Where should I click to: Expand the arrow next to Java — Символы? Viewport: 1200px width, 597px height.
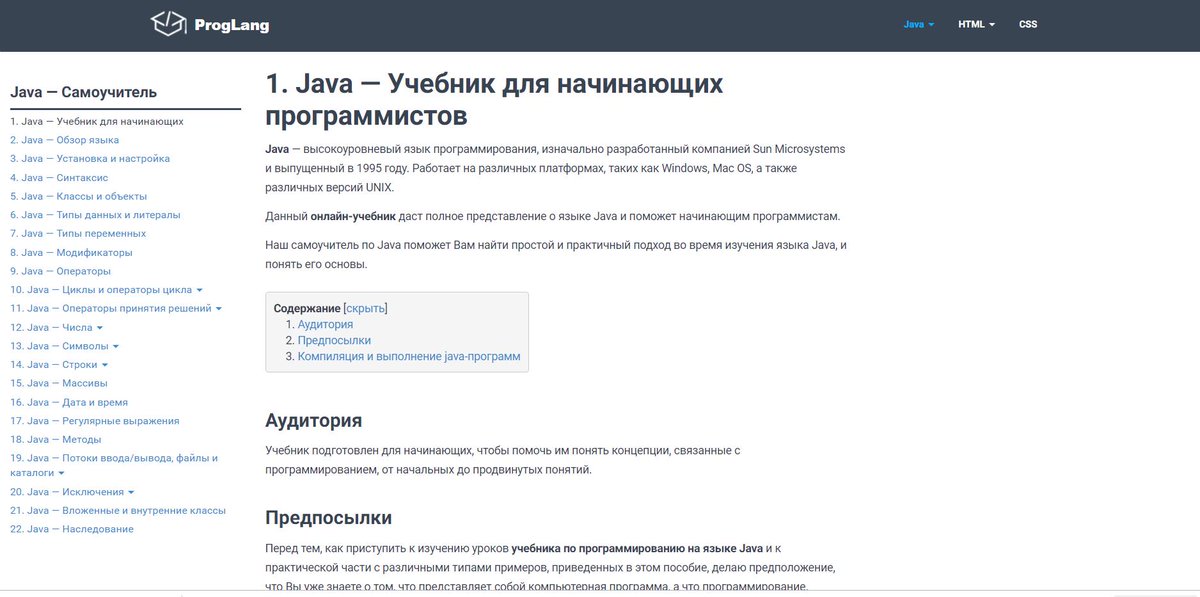click(x=116, y=346)
